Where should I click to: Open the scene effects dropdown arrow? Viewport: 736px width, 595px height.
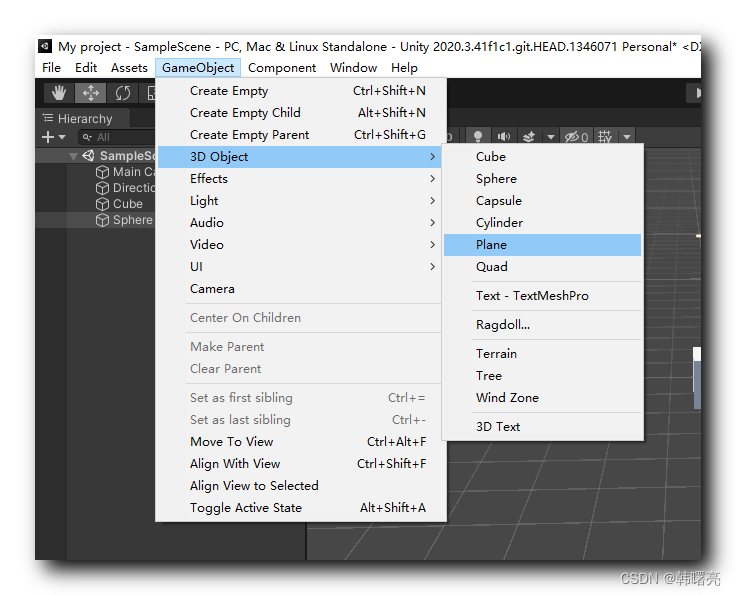click(x=551, y=137)
